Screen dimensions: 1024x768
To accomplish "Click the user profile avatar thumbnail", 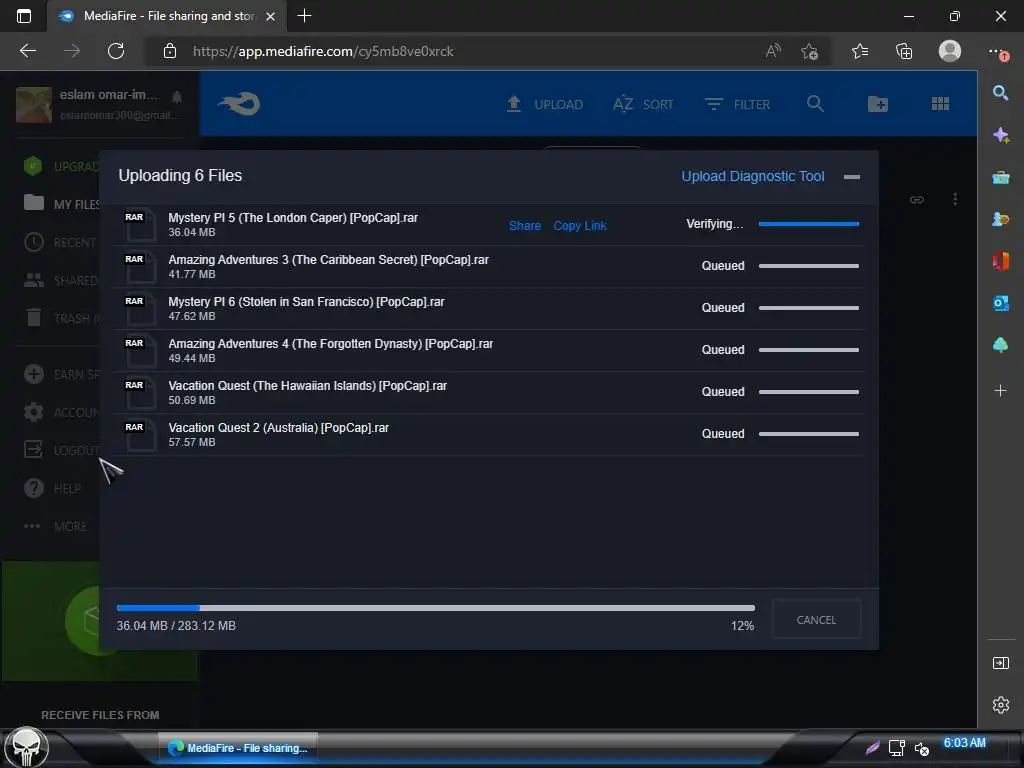I will click(34, 104).
